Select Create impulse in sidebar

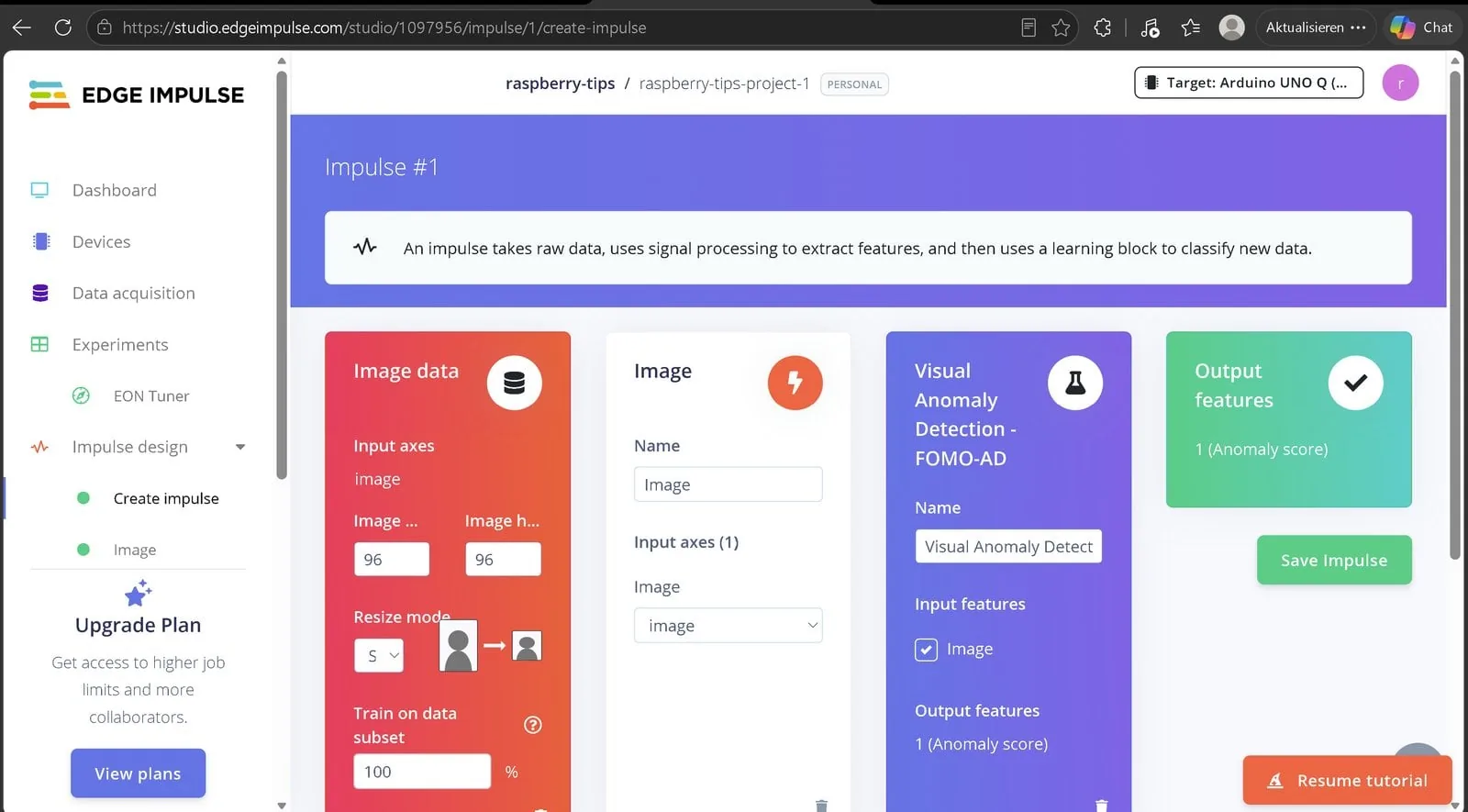coord(166,498)
